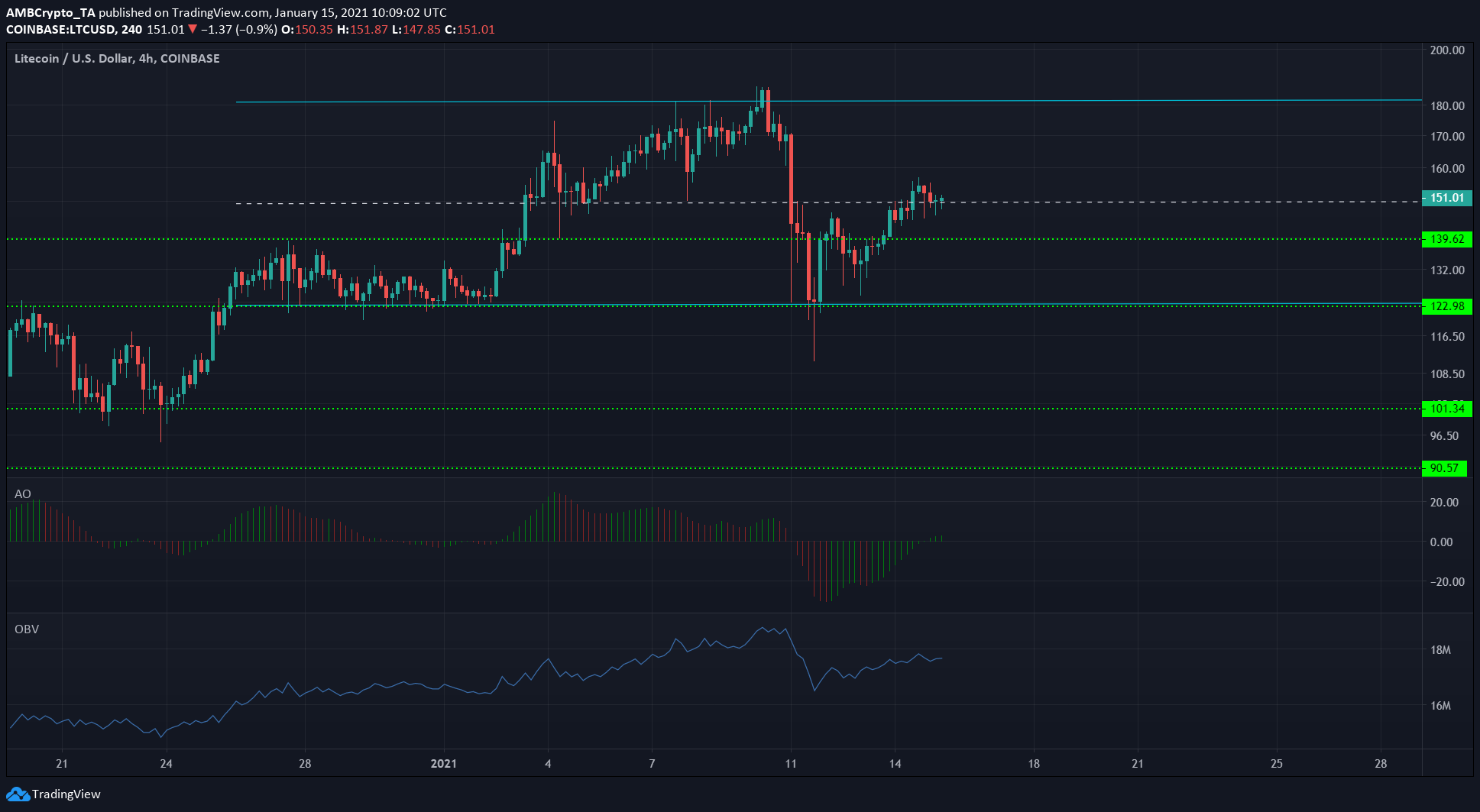Click the AO indicator label
This screenshot has width=1480, height=812.
pos(23,494)
